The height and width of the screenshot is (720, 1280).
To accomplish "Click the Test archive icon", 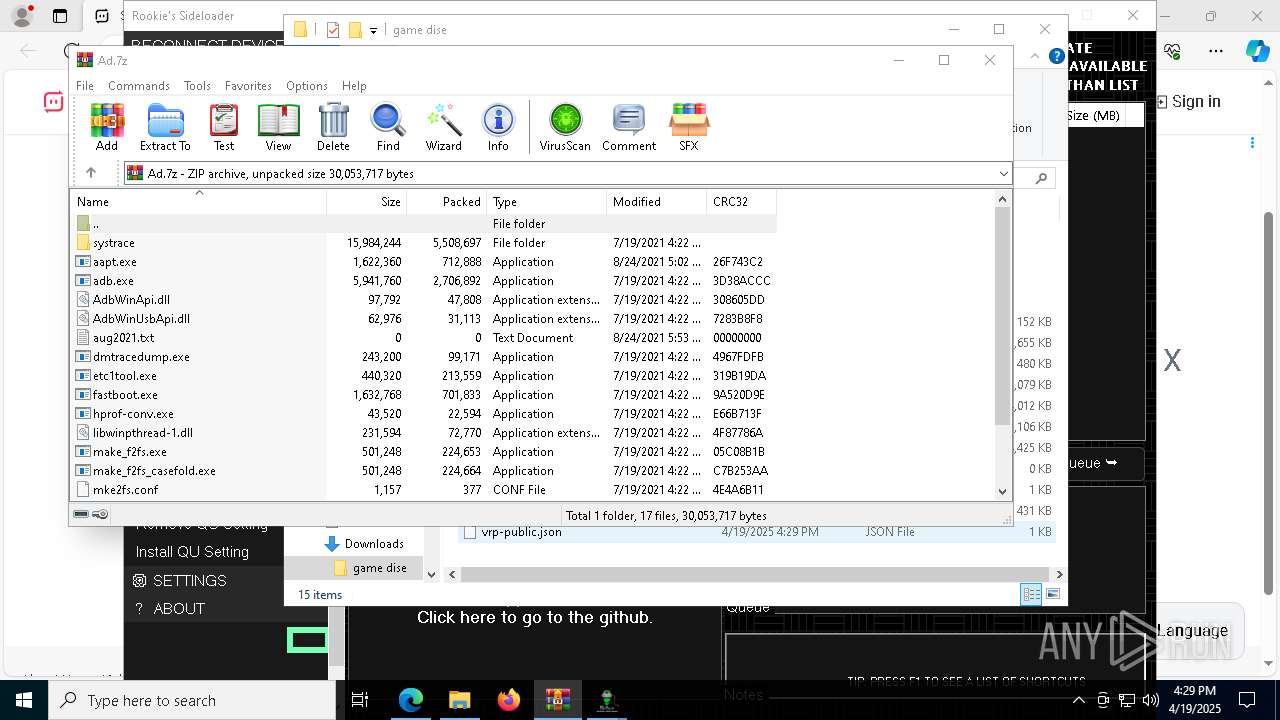I will 224,127.
